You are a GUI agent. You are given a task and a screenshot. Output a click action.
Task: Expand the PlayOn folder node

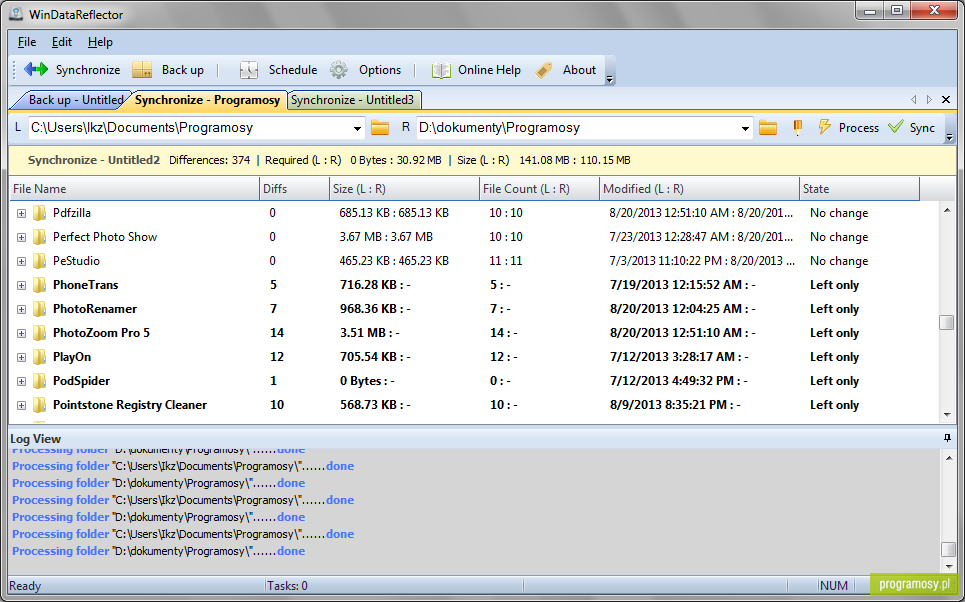tap(22, 358)
